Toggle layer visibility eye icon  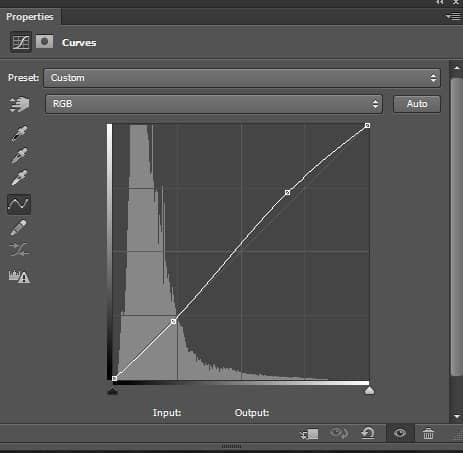tap(400, 433)
